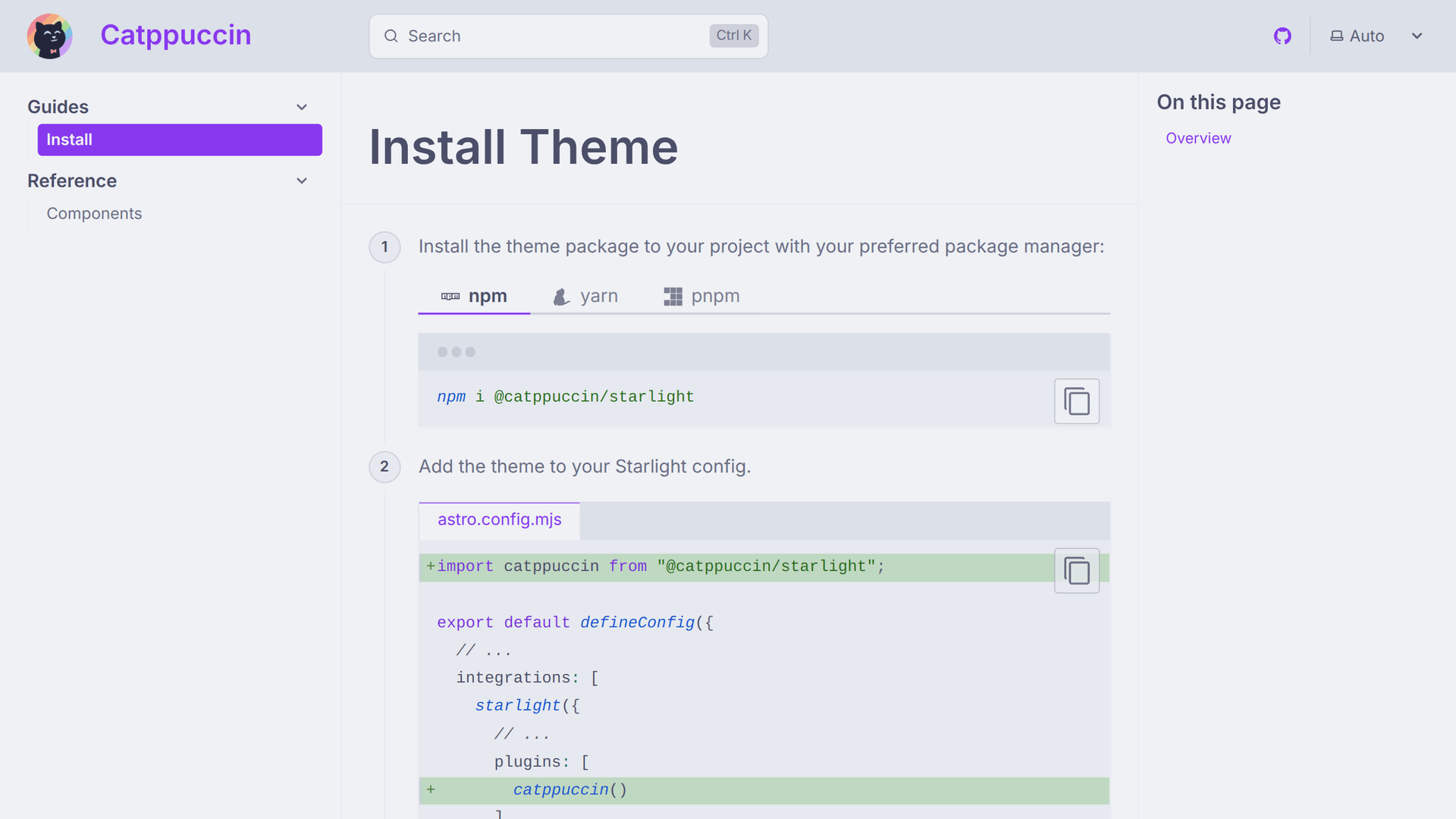The width and height of the screenshot is (1456, 819).
Task: Click the 'Install Theme' heading
Action: coord(523,146)
